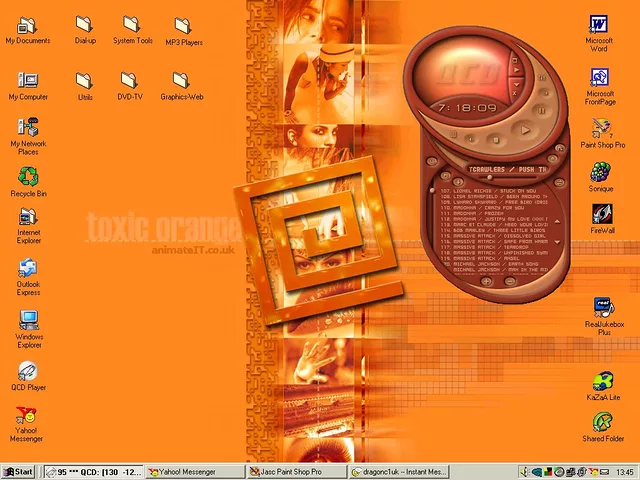Click the mail envelope tray icon

pyautogui.click(x=604, y=472)
